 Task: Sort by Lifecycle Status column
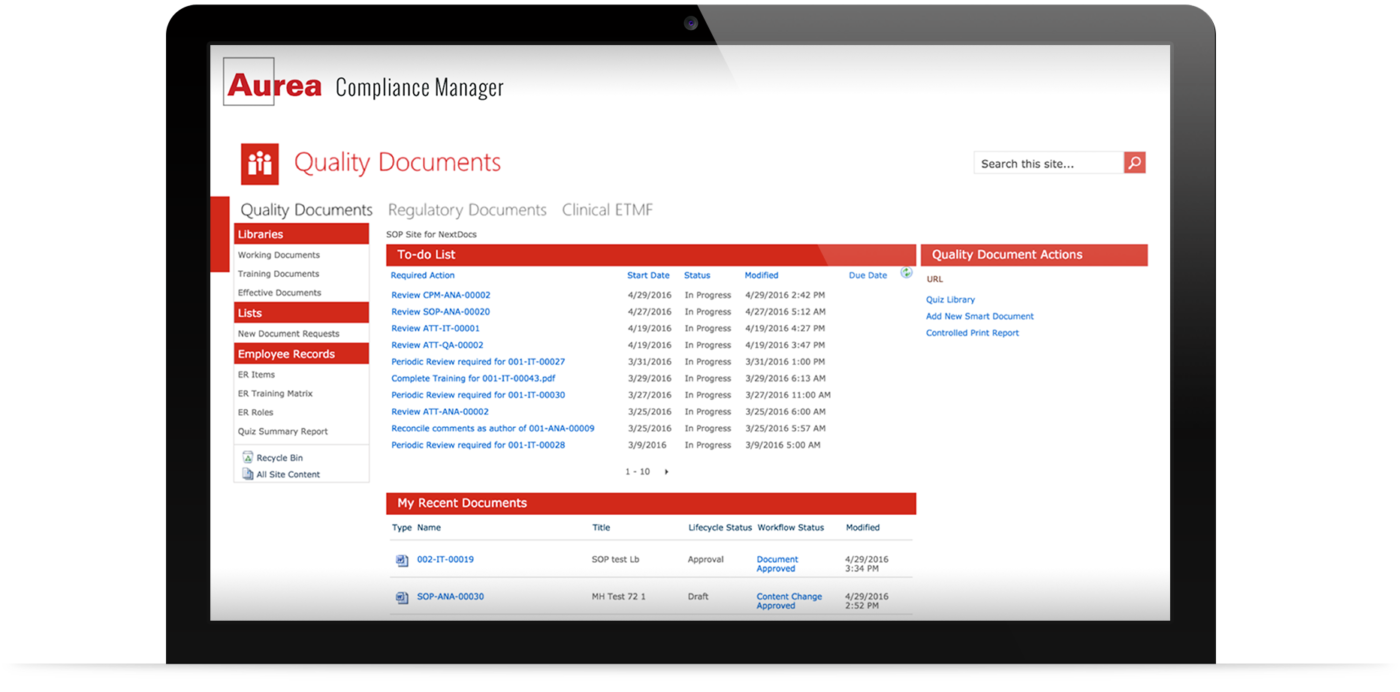pyautogui.click(x=720, y=527)
